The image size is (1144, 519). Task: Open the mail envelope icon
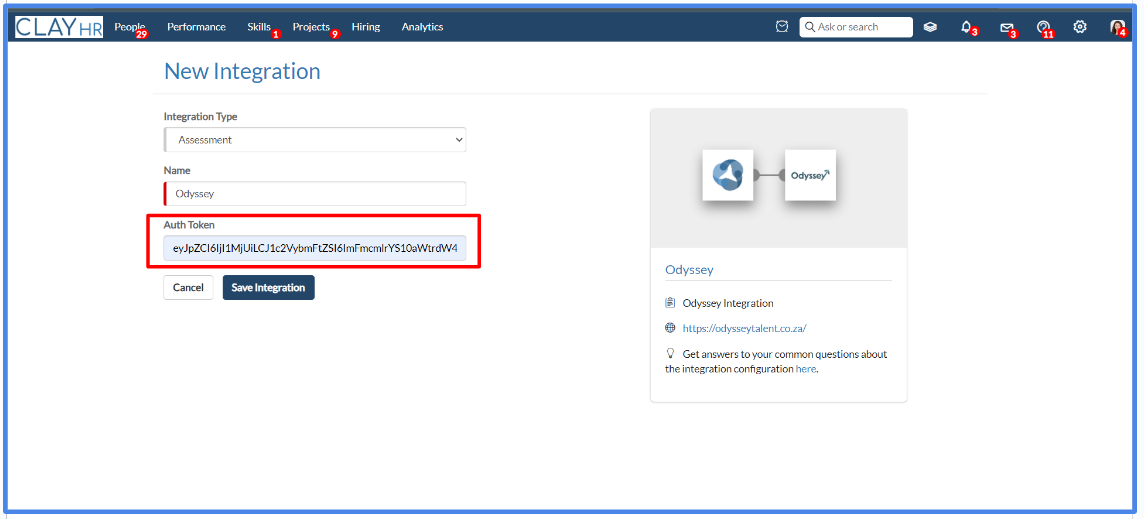click(1006, 28)
